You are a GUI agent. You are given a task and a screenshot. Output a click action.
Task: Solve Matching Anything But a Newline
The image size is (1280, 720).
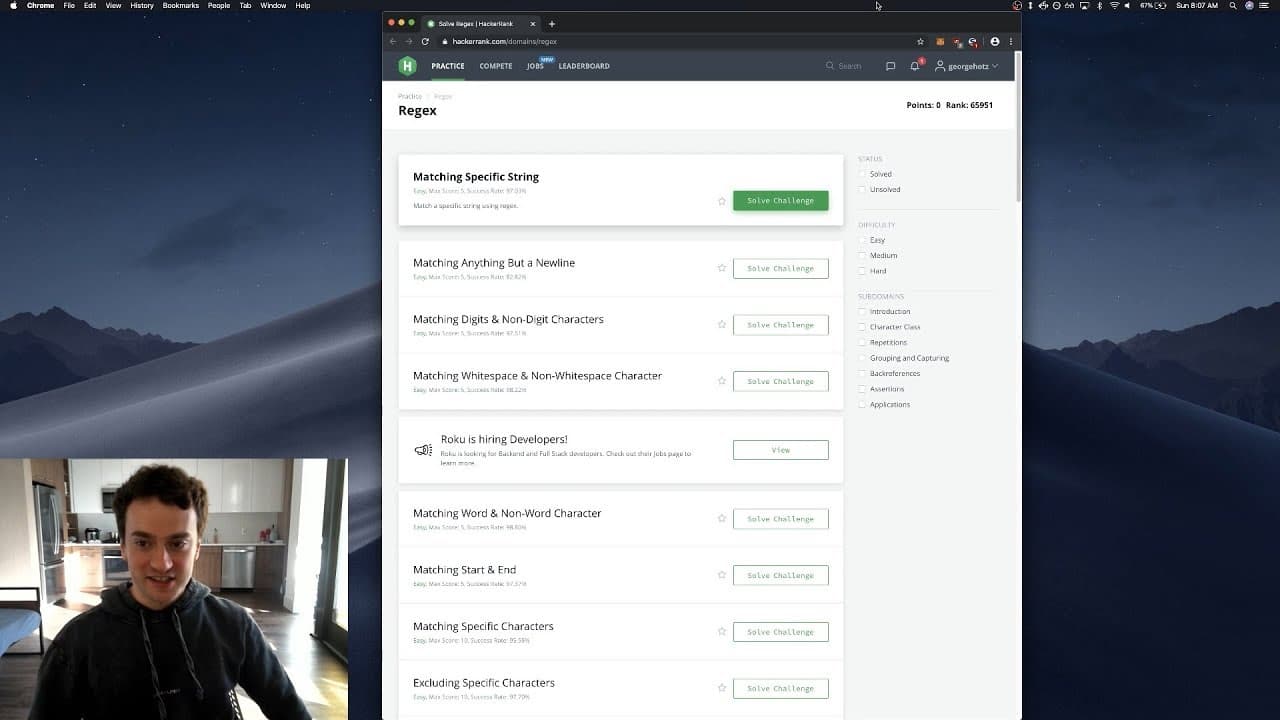coord(780,268)
